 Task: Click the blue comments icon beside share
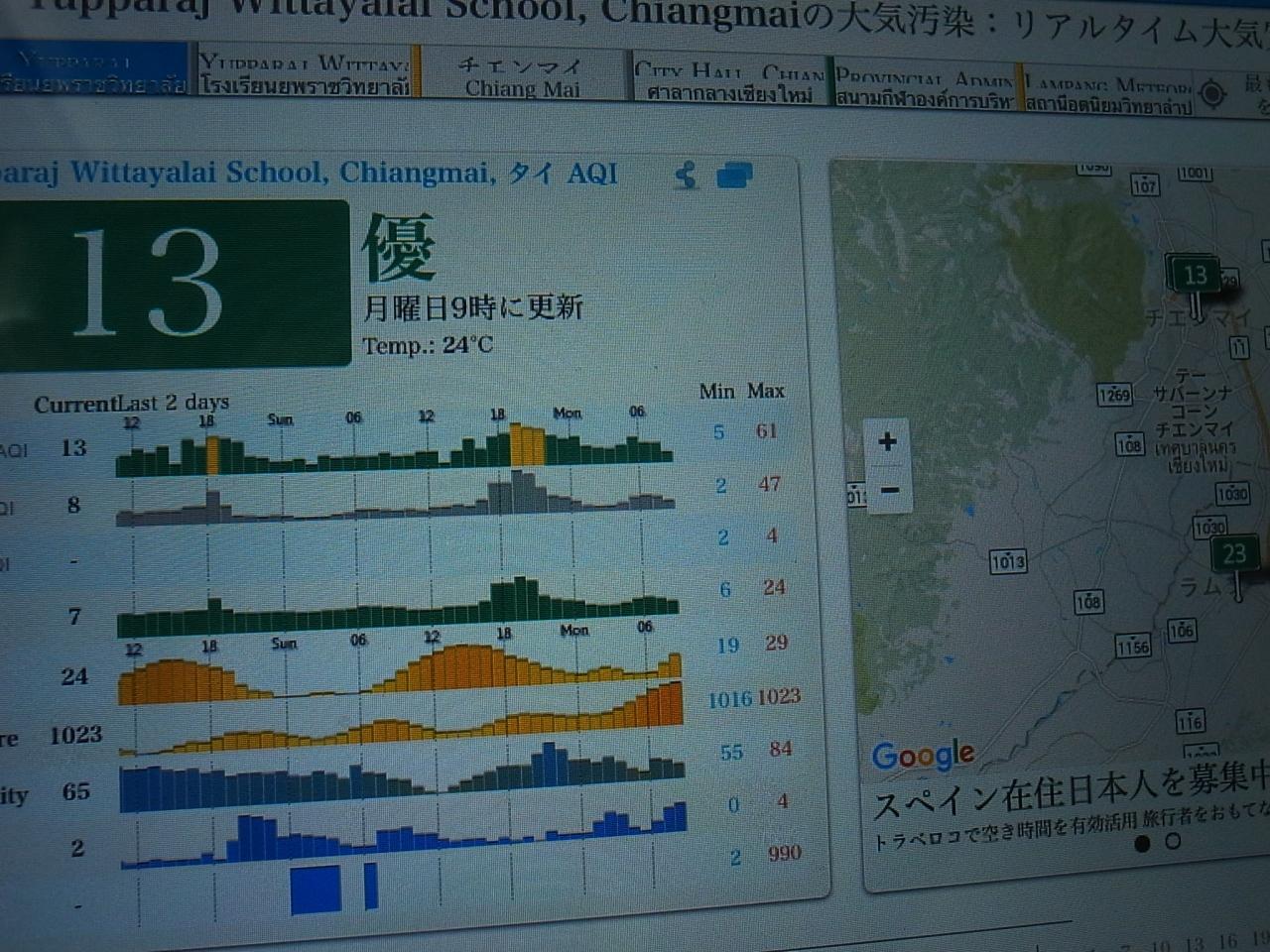(x=733, y=177)
